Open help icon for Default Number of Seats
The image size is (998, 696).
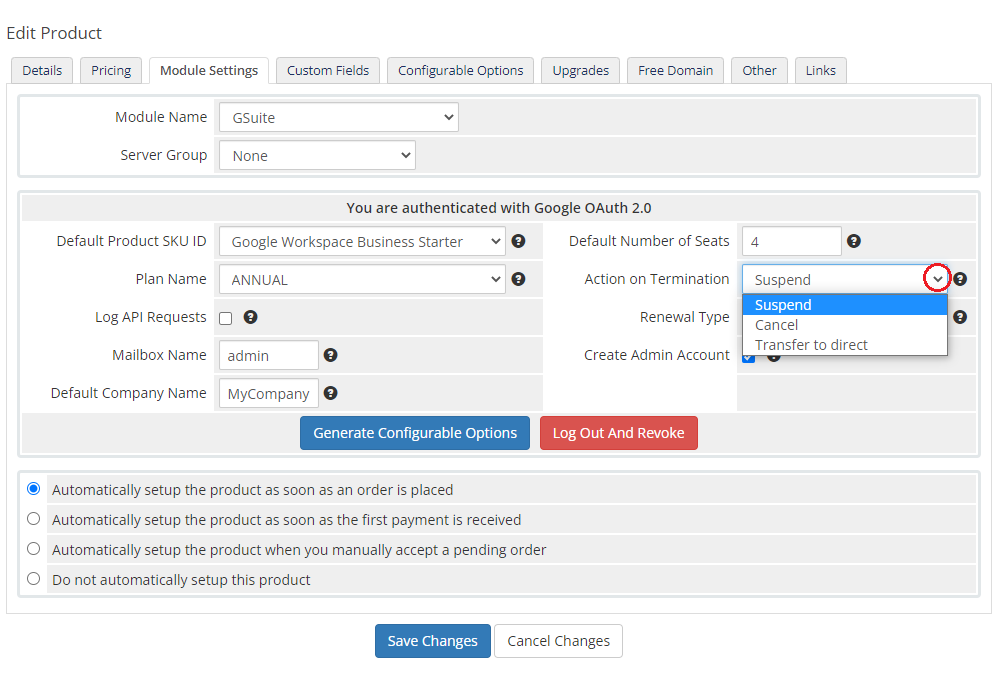(854, 241)
